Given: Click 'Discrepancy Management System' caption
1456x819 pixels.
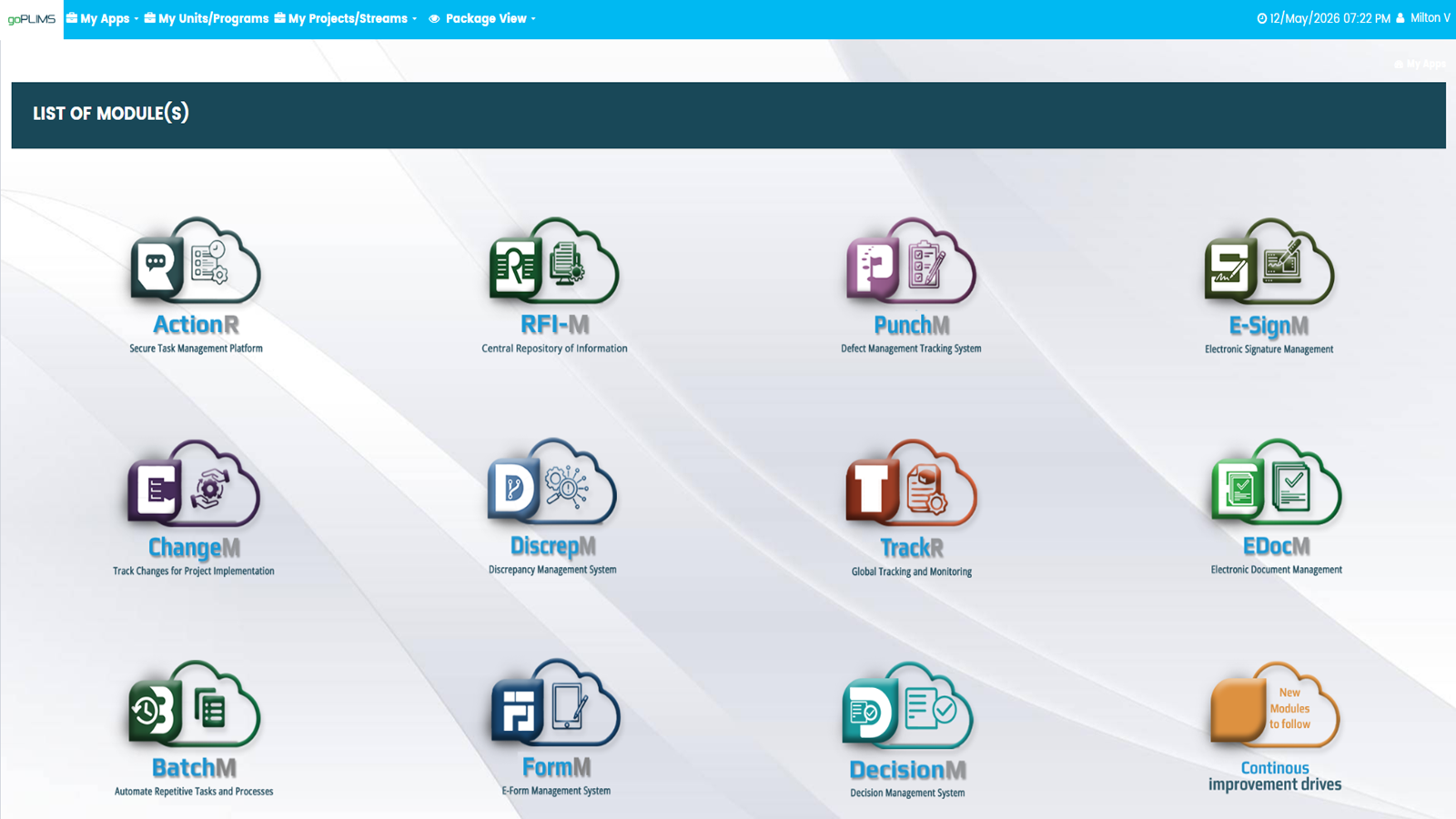Looking at the screenshot, I should 552,570.
